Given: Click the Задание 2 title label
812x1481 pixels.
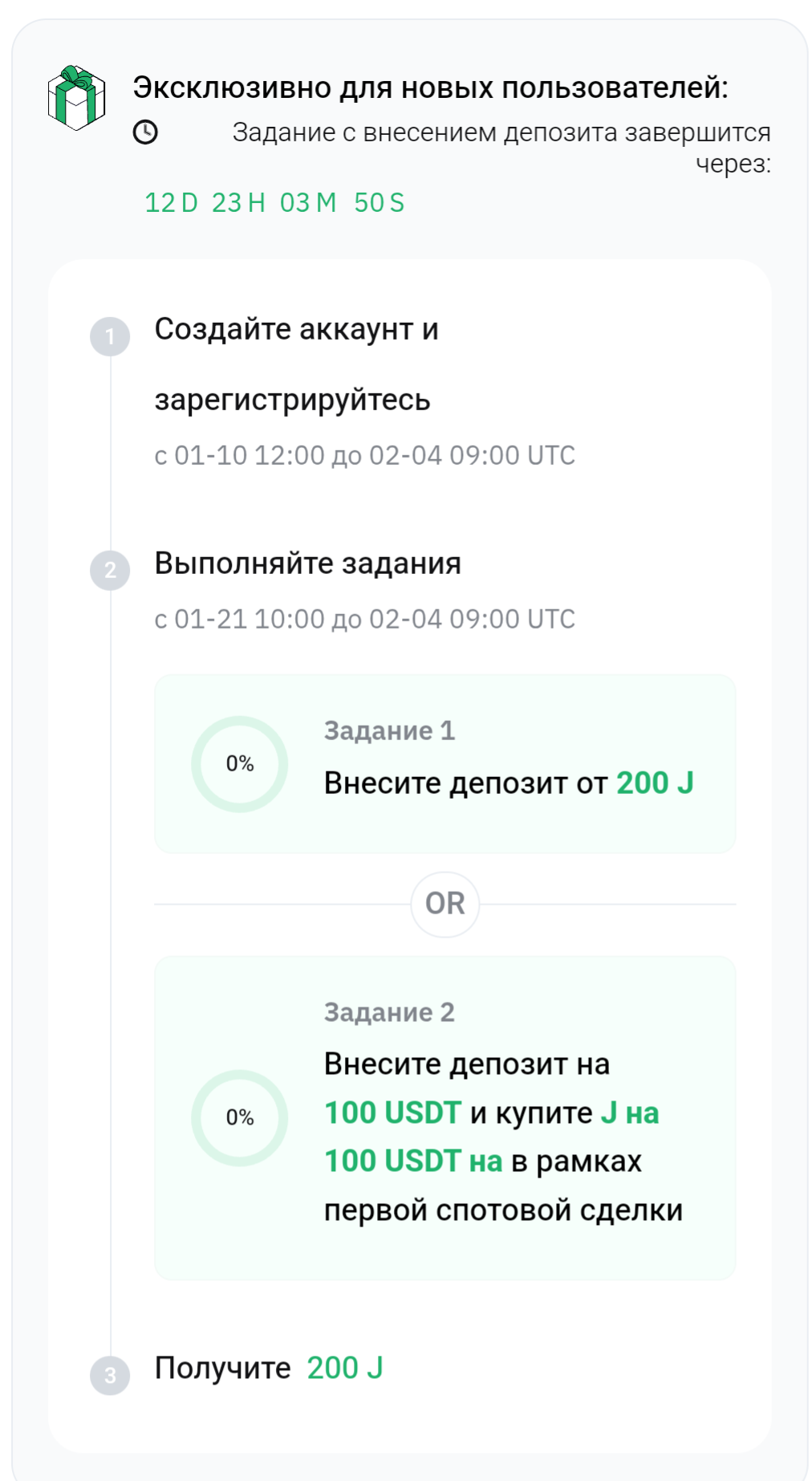Looking at the screenshot, I should pyautogui.click(x=389, y=1012).
